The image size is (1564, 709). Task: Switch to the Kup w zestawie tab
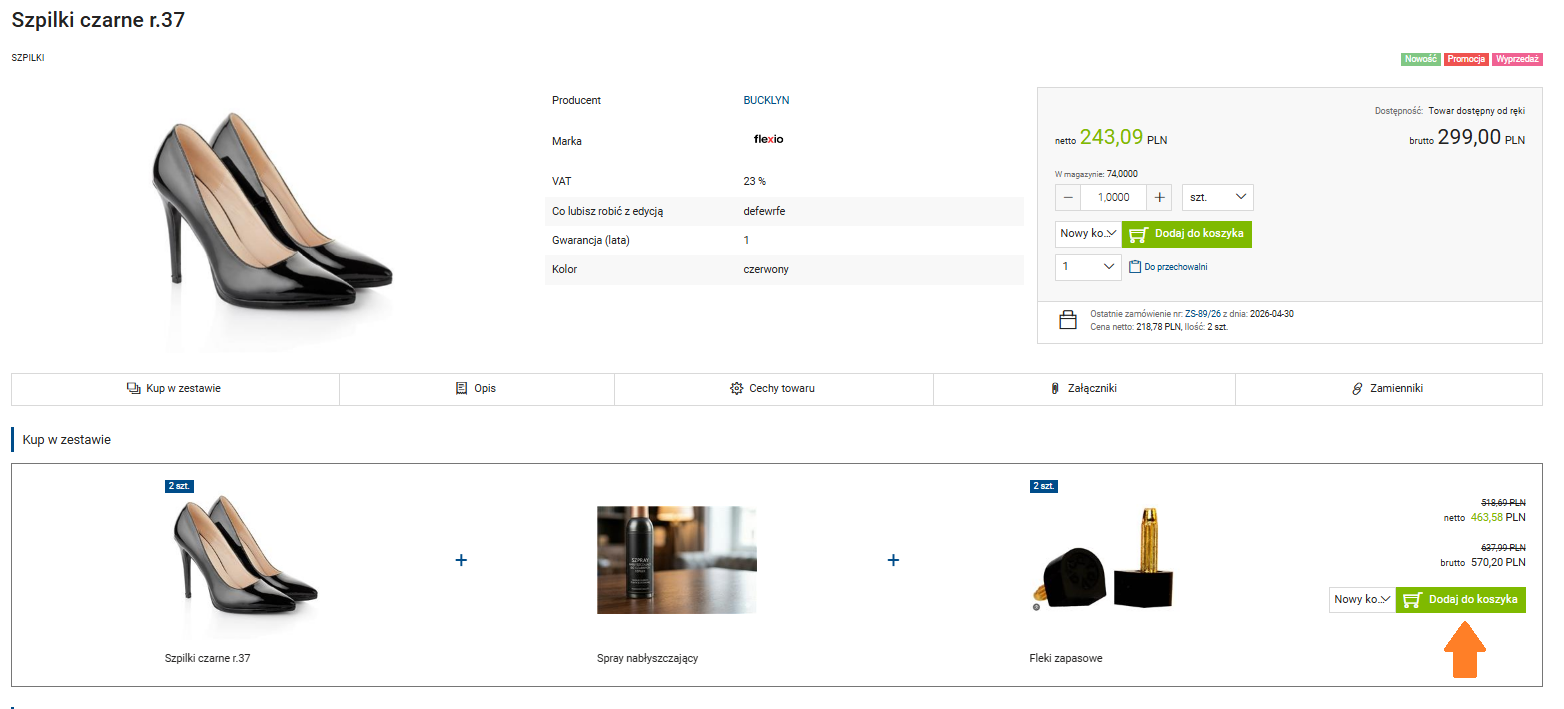click(175, 388)
